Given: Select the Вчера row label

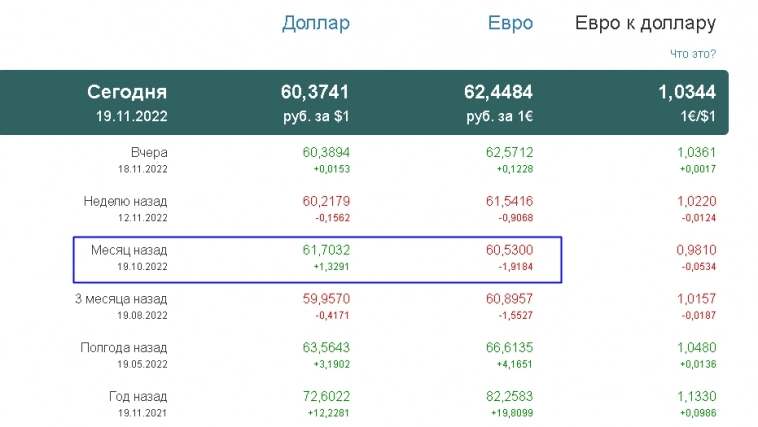Looking at the screenshot, I should point(149,153).
